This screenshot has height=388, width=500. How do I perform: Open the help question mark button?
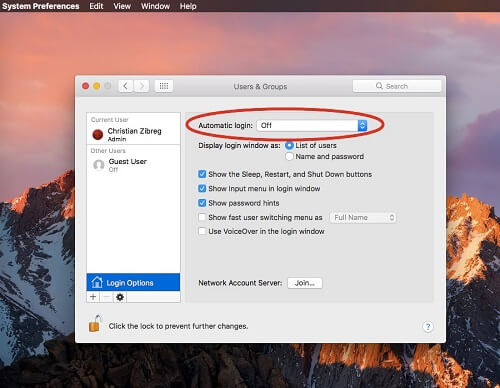[428, 326]
